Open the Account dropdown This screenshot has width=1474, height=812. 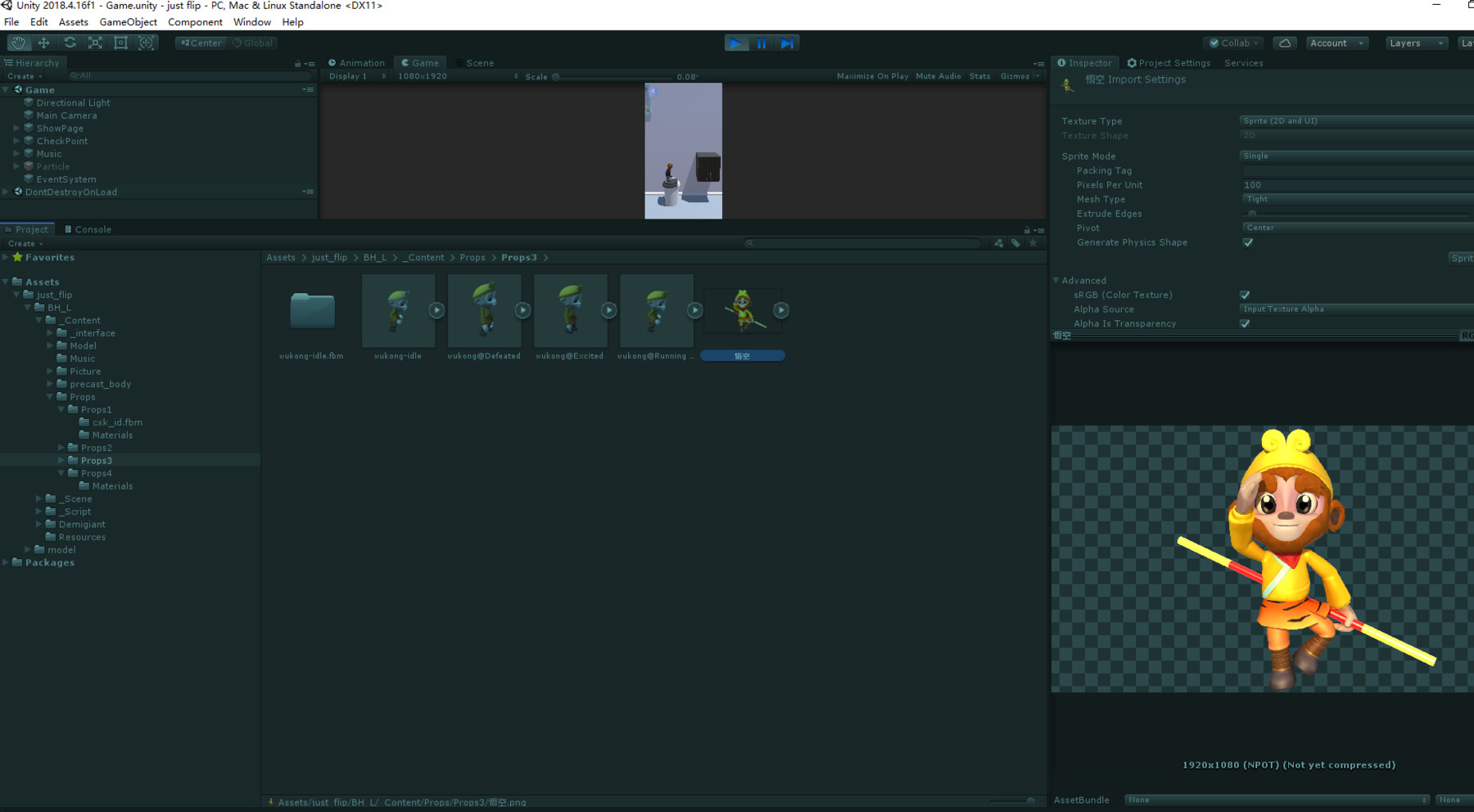[x=1336, y=43]
